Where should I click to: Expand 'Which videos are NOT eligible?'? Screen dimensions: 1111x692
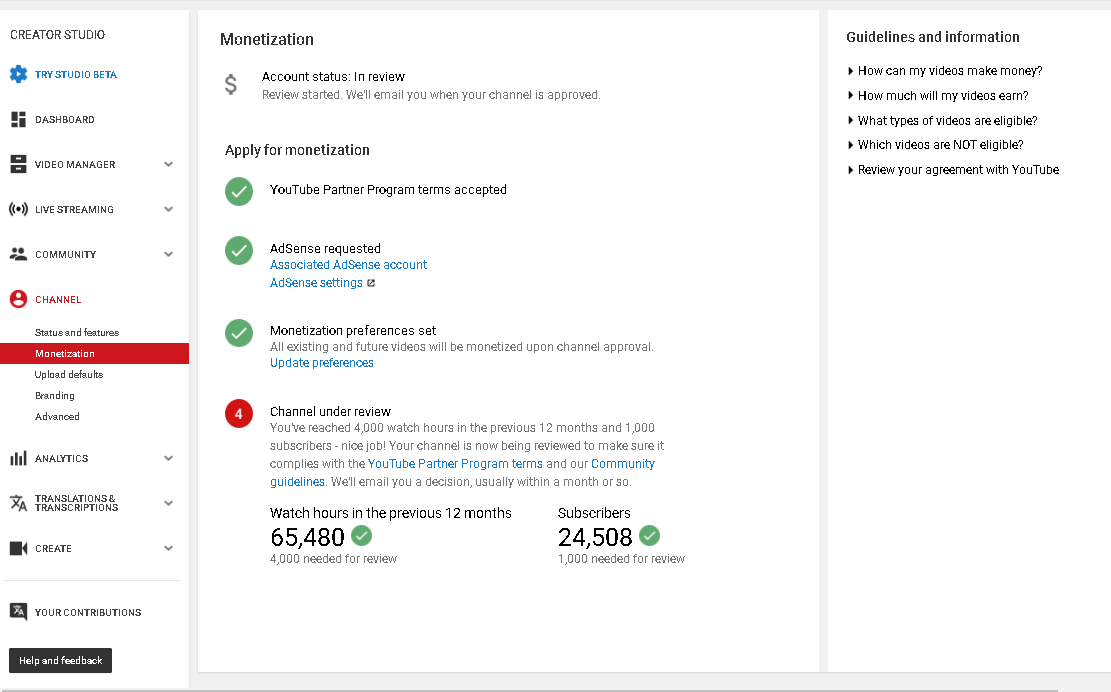[x=935, y=144]
